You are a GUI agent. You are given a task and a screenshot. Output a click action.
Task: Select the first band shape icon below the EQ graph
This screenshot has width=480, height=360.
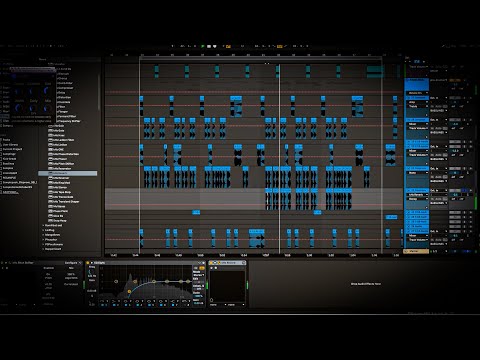(103, 301)
